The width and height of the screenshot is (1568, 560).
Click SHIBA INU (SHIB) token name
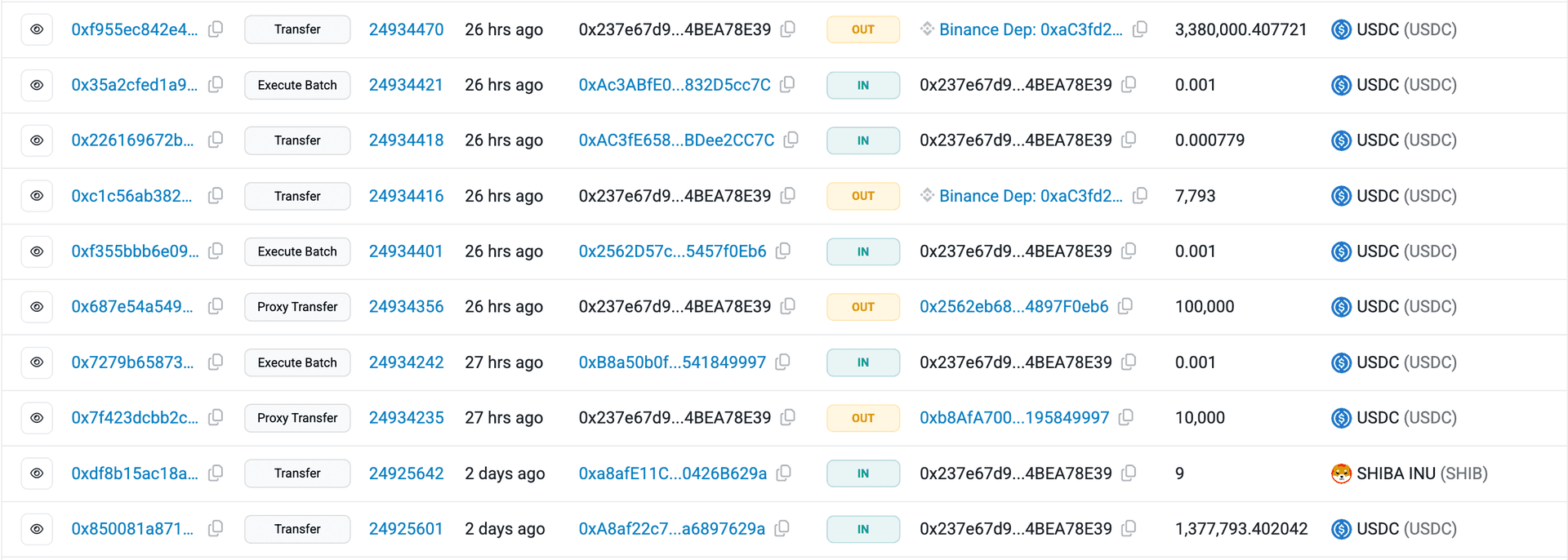[1422, 473]
